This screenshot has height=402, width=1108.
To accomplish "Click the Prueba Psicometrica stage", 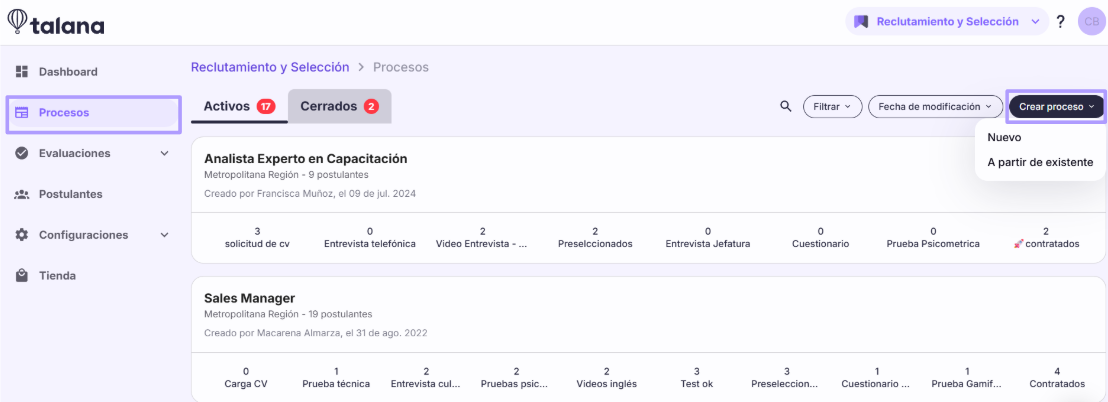I will pos(933,237).
